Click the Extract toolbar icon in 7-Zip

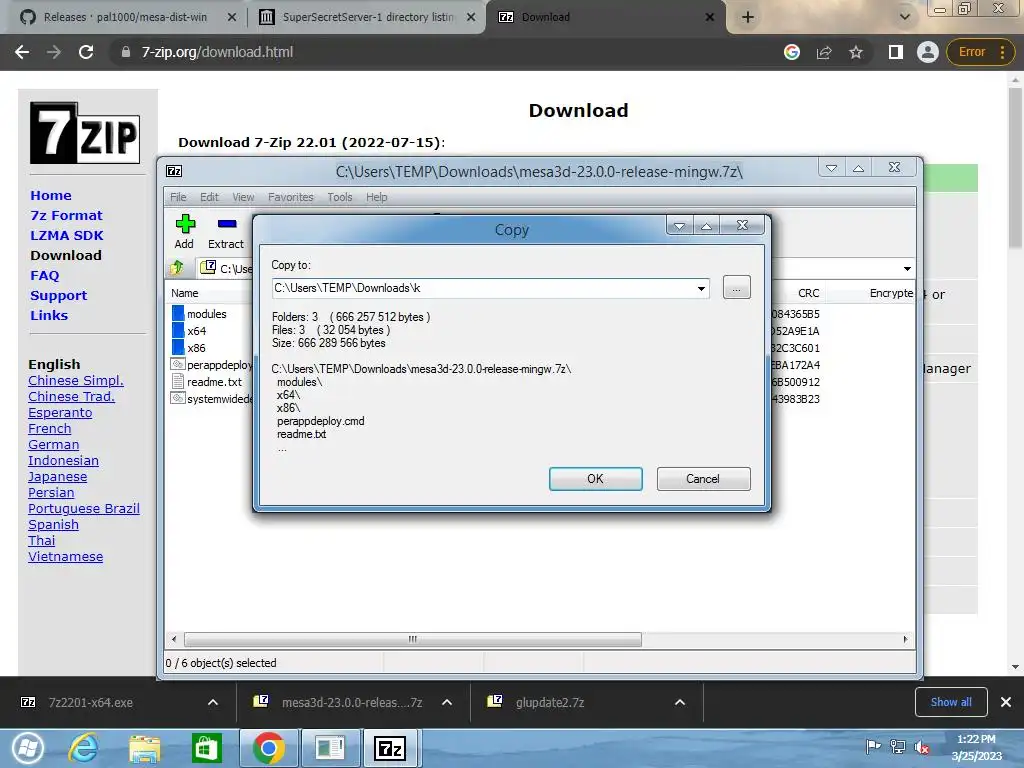pyautogui.click(x=227, y=224)
